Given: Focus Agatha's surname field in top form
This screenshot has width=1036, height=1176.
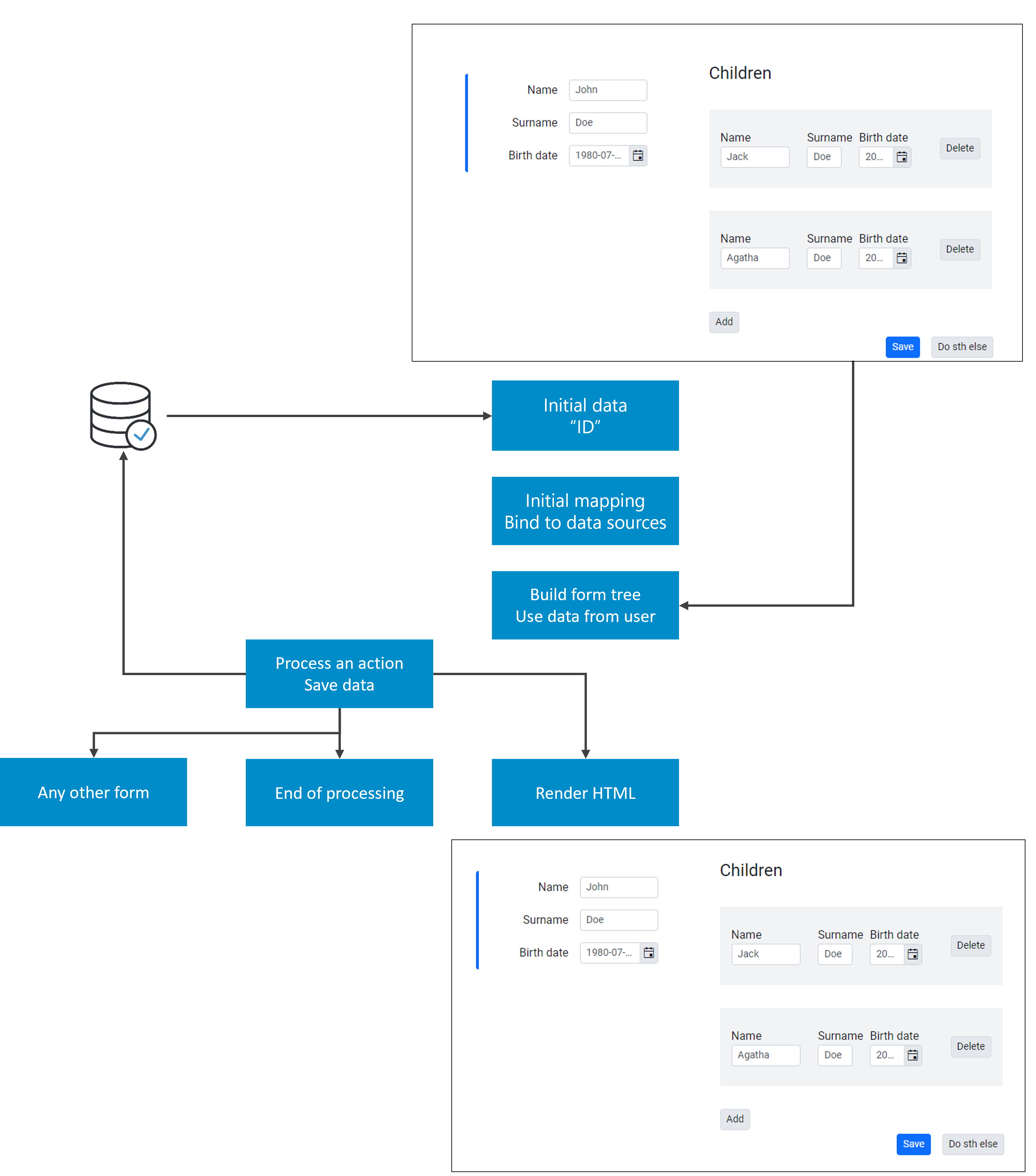Looking at the screenshot, I should click(x=824, y=258).
